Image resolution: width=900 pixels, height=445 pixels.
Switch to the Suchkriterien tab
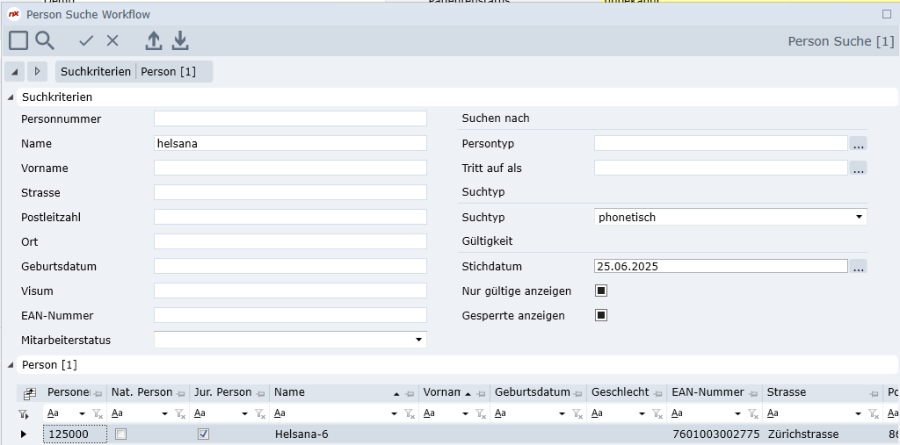(x=95, y=72)
